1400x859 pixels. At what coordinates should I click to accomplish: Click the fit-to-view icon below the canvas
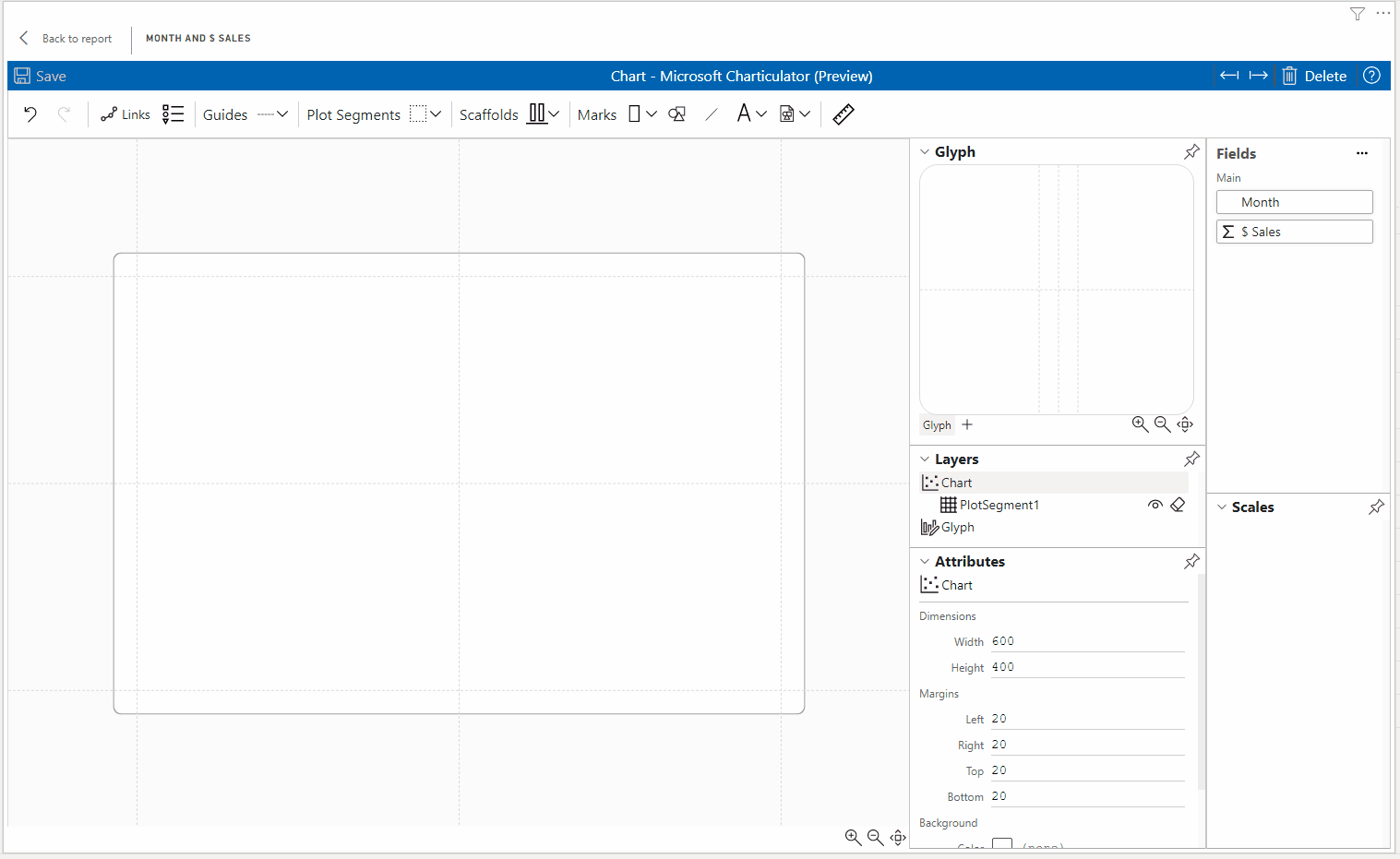898,838
